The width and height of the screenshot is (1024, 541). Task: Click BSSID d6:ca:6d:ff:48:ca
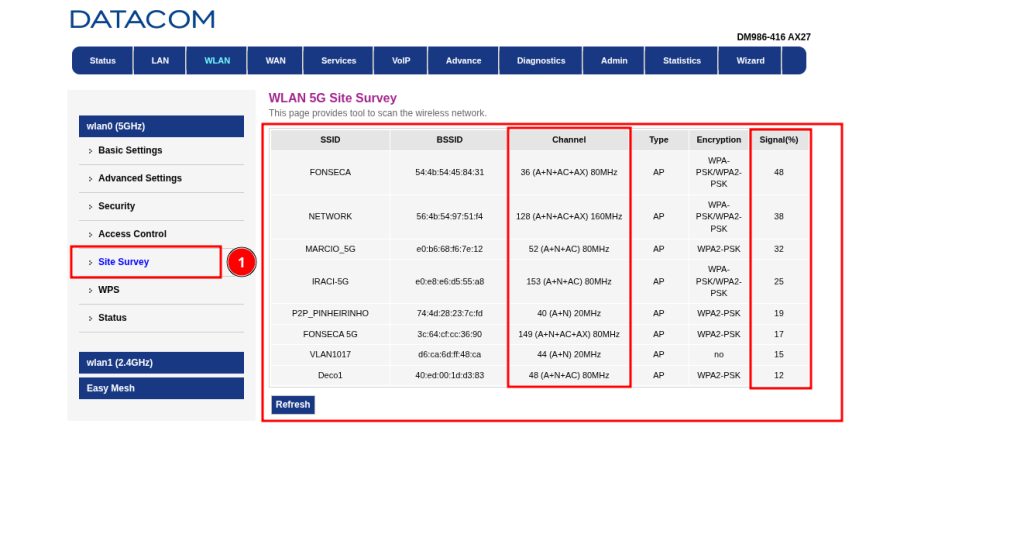449,355
